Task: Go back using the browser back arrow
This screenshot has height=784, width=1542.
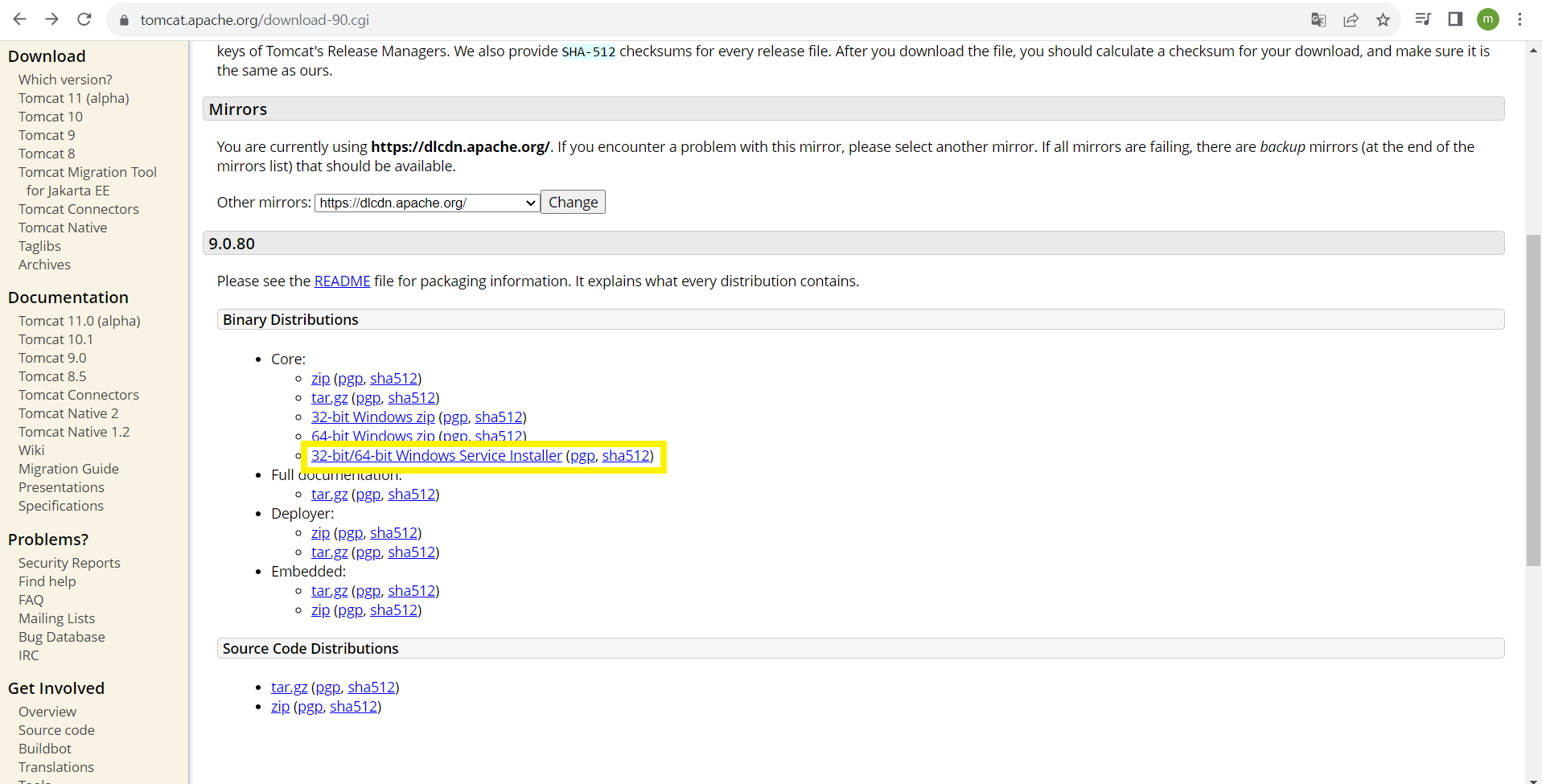Action: pos(20,19)
